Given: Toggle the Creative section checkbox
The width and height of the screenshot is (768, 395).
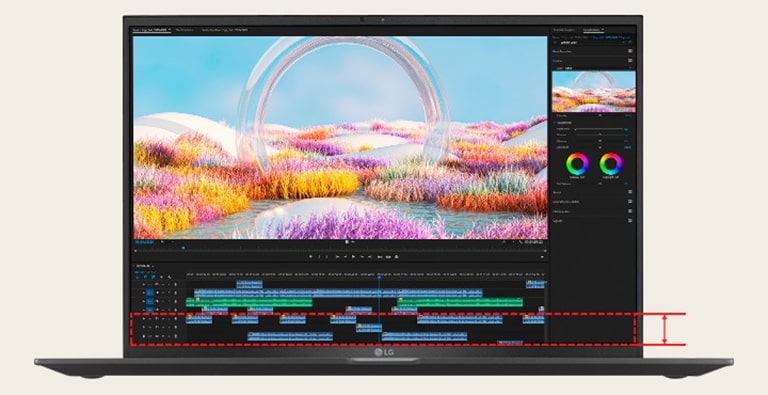Looking at the screenshot, I should coord(630,60).
